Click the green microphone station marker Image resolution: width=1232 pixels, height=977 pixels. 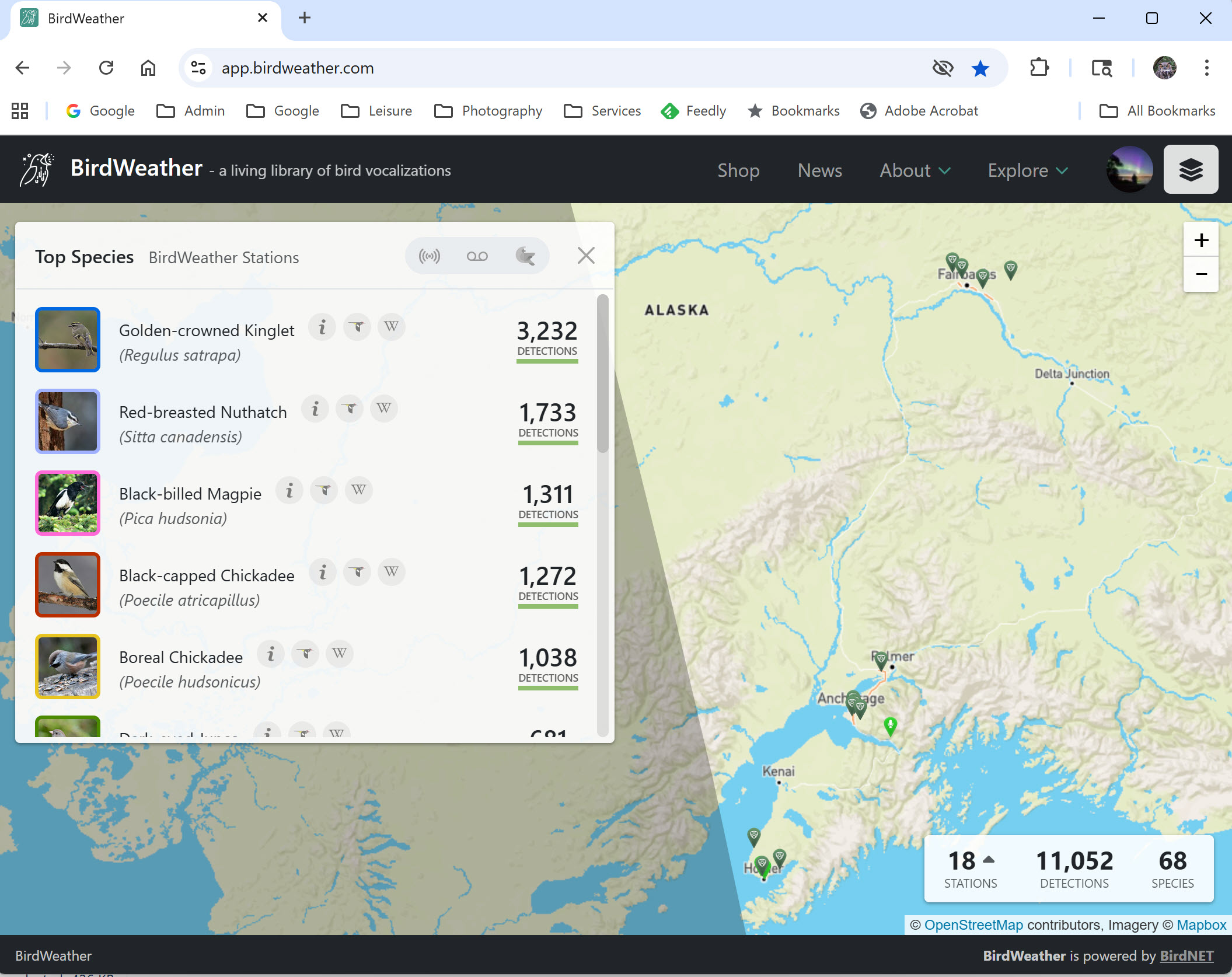(x=890, y=725)
